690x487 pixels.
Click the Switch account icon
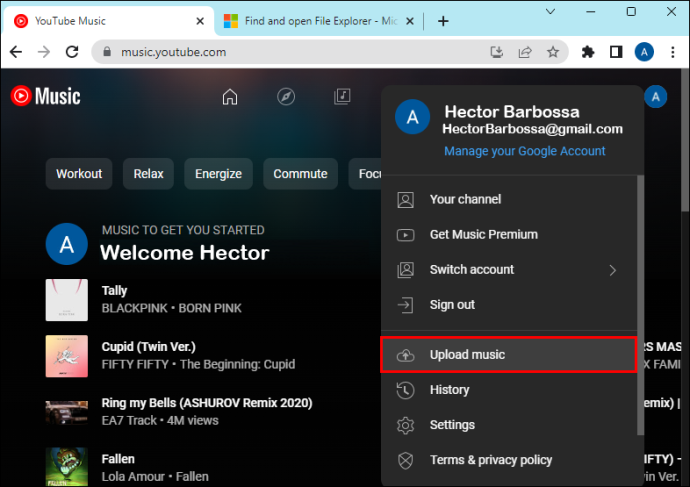coord(405,270)
